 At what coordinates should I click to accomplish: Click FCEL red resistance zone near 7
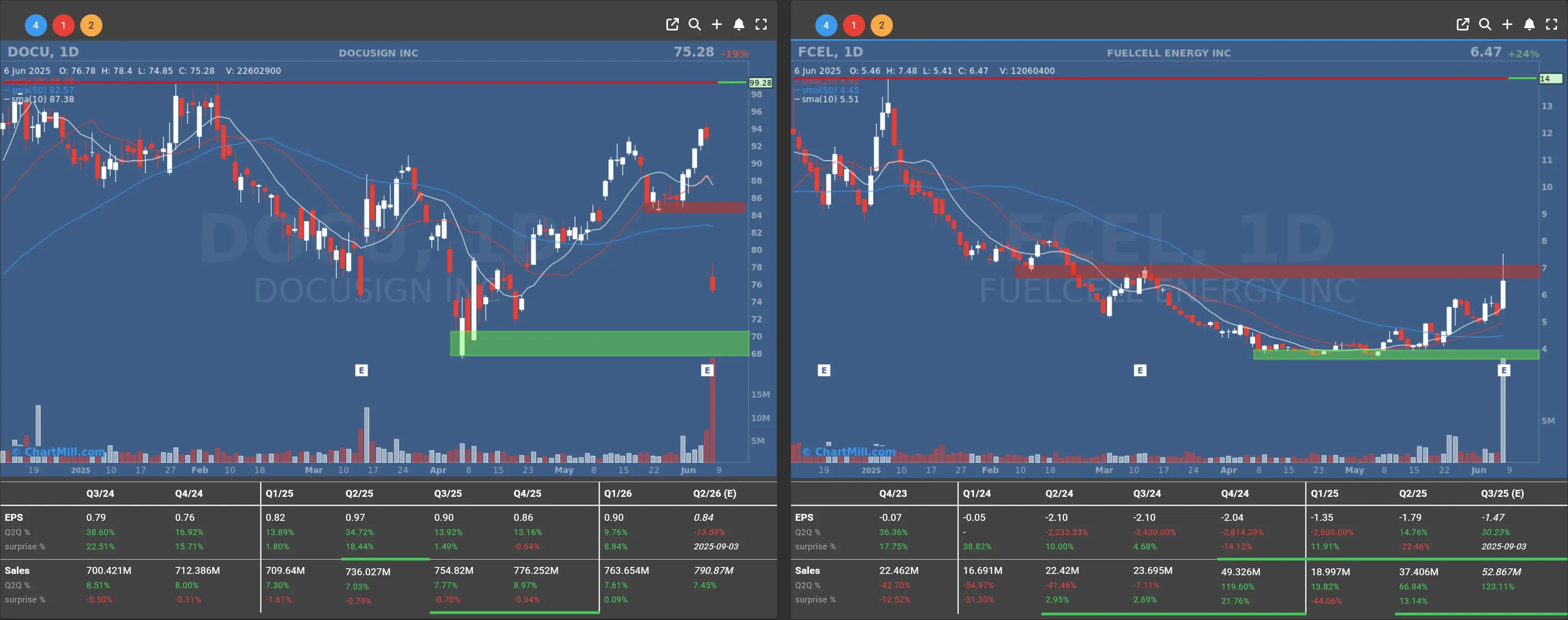1277,272
